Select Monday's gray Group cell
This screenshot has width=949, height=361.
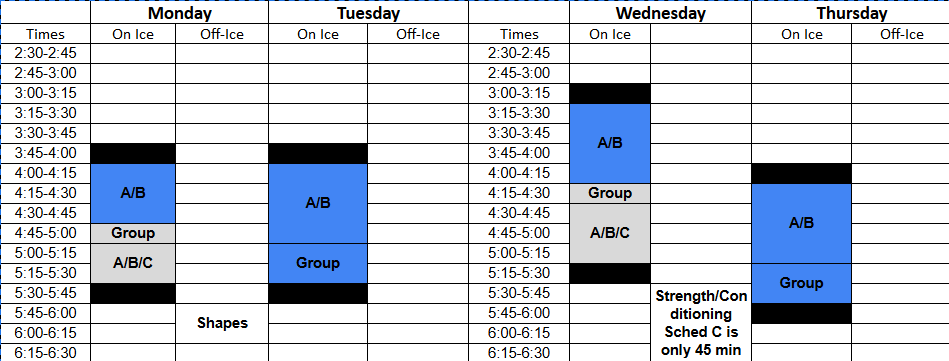pos(133,233)
